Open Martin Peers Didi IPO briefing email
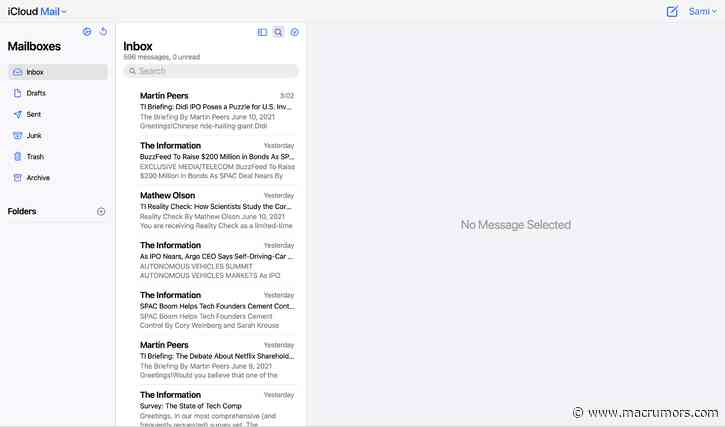This screenshot has height=427, width=725. [x=217, y=111]
